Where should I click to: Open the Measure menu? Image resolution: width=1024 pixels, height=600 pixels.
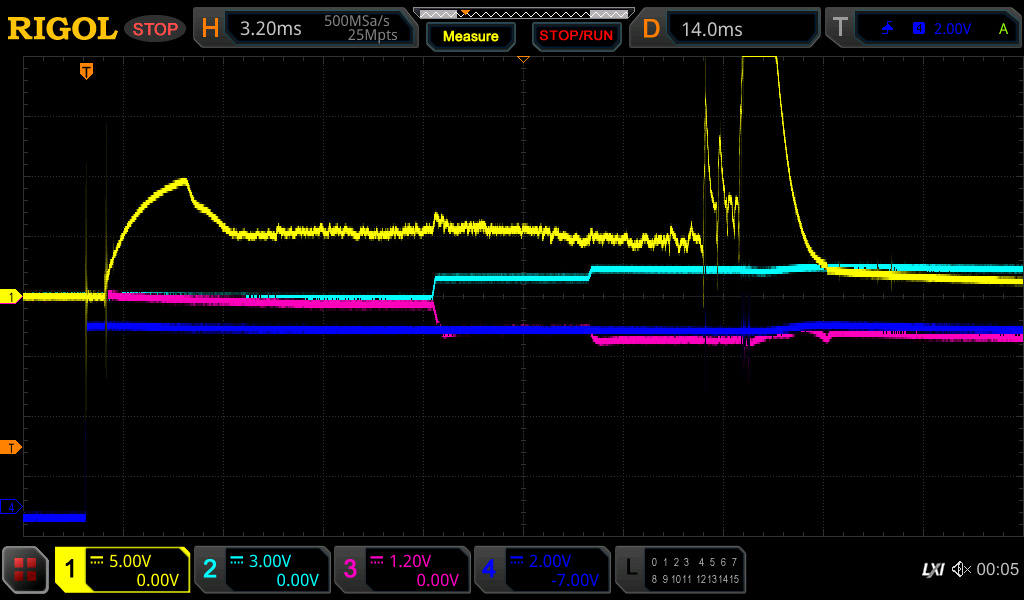point(471,36)
